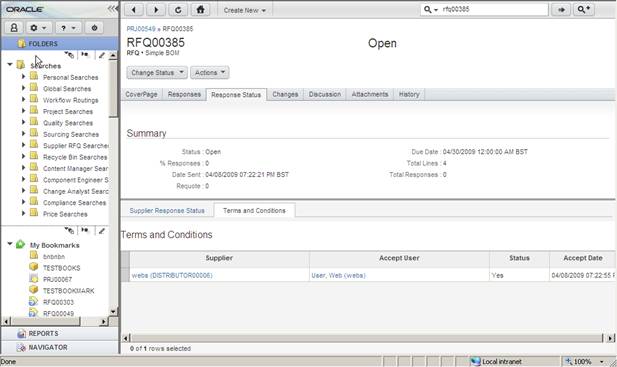Open the Create New dropdown
This screenshot has height=367, width=617.
(245, 10)
